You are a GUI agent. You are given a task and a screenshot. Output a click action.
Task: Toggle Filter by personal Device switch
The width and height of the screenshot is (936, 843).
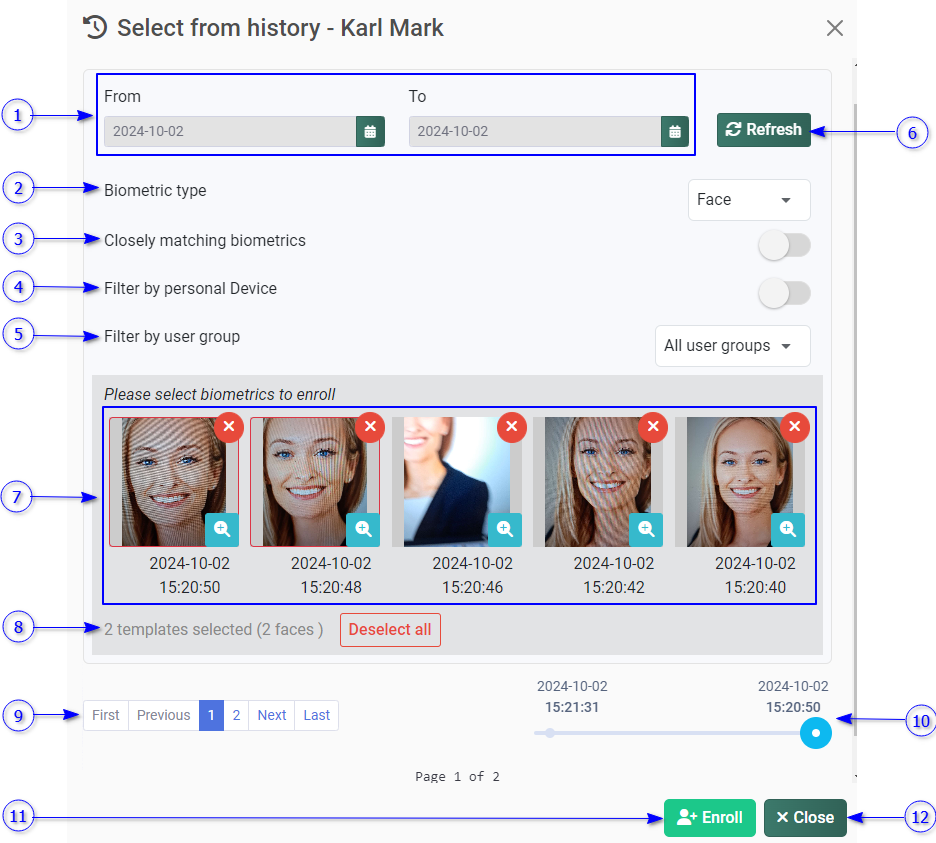pos(784,293)
